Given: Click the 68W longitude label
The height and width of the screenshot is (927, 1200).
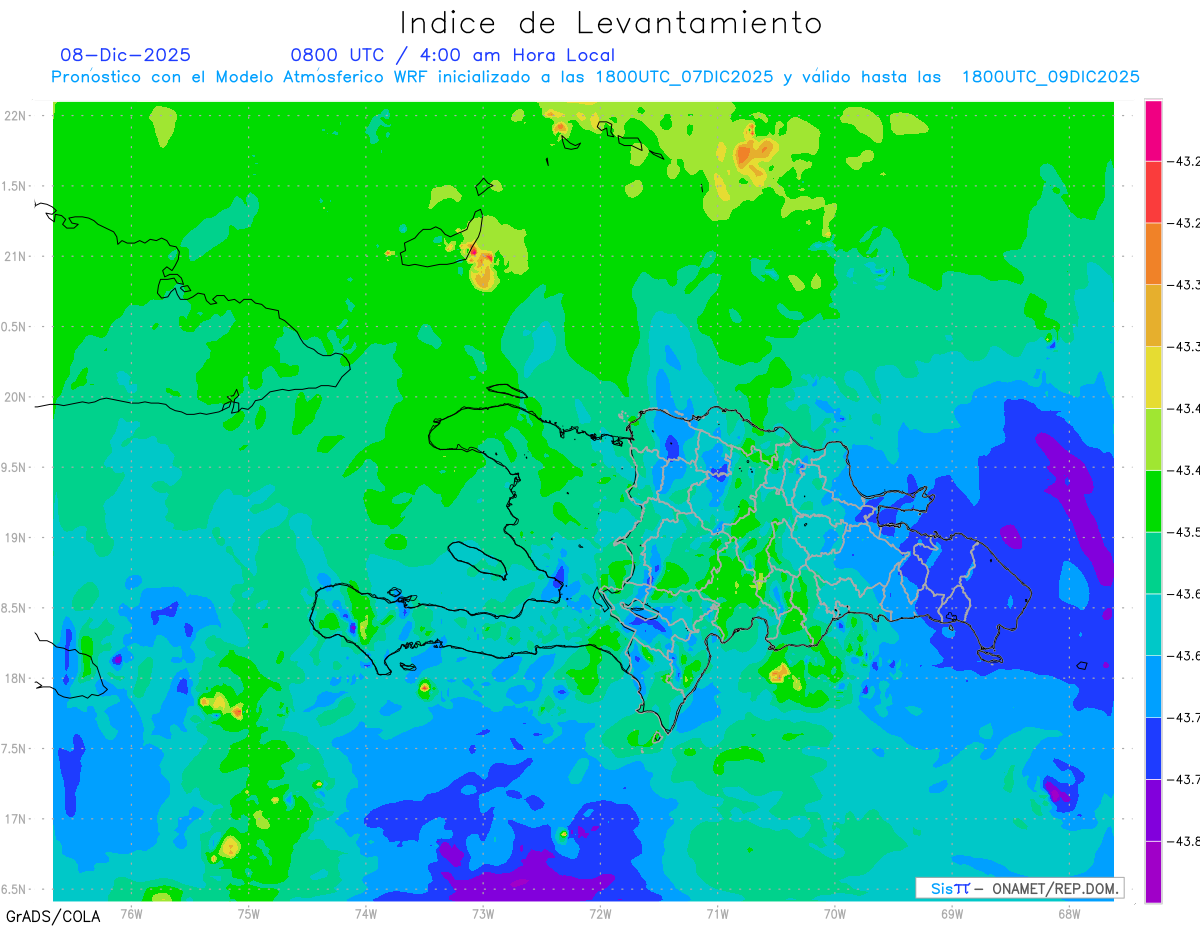Looking at the screenshot, I should tap(1069, 913).
